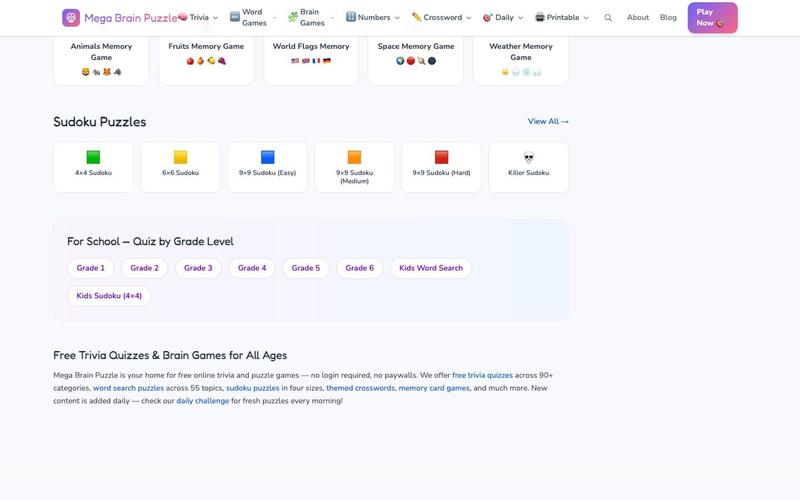Select the Grade 1 quiz chip

click(x=91, y=268)
